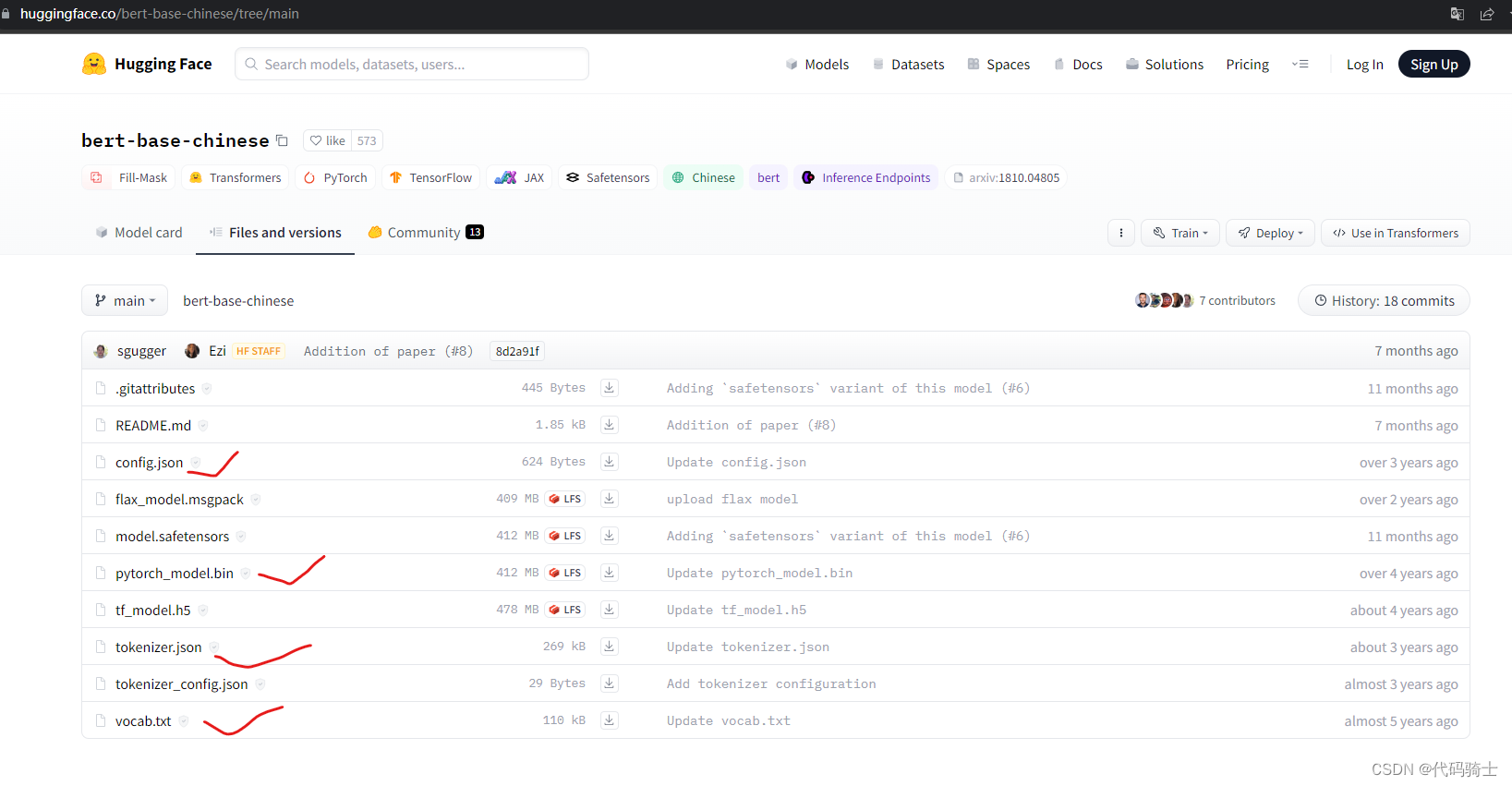
Task: Open the arxiv:1810.04805 paper tag
Action: [1006, 177]
